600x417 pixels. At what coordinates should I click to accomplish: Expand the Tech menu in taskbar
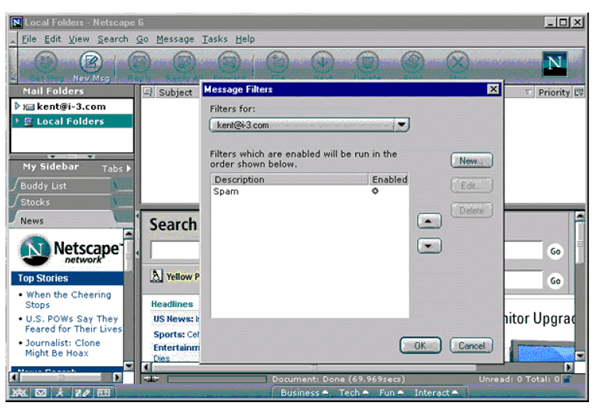point(354,393)
